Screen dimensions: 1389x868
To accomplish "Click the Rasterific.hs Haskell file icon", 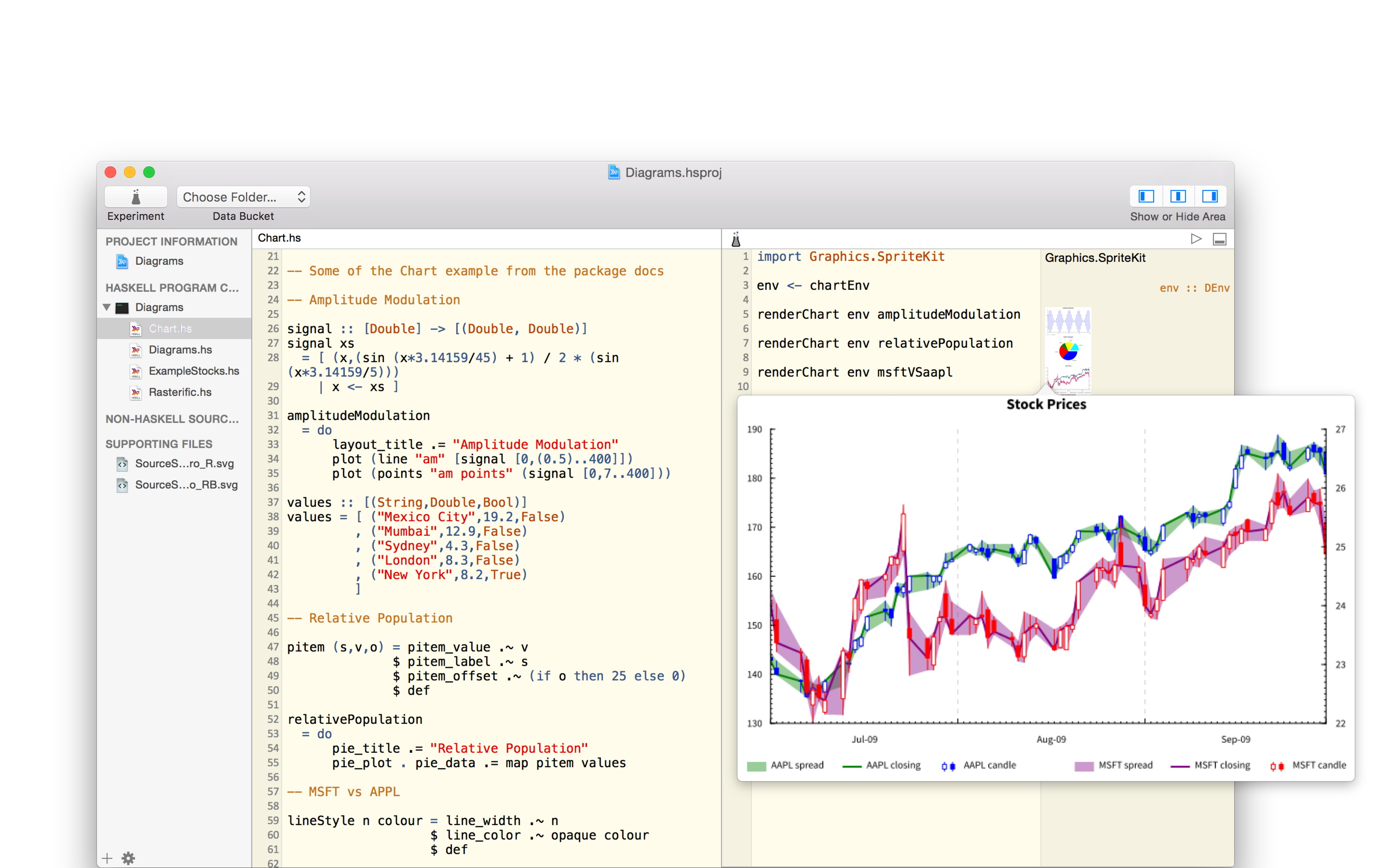I will 136,393.
